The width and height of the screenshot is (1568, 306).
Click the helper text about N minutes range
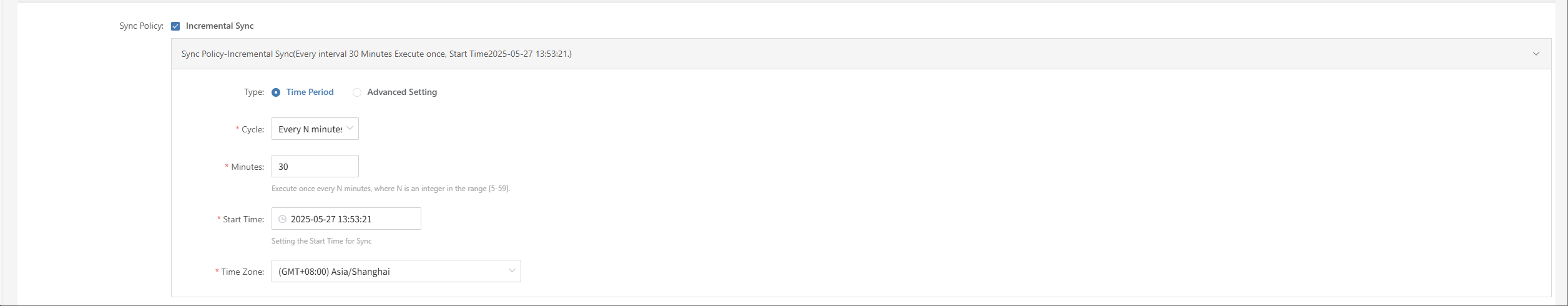point(391,189)
